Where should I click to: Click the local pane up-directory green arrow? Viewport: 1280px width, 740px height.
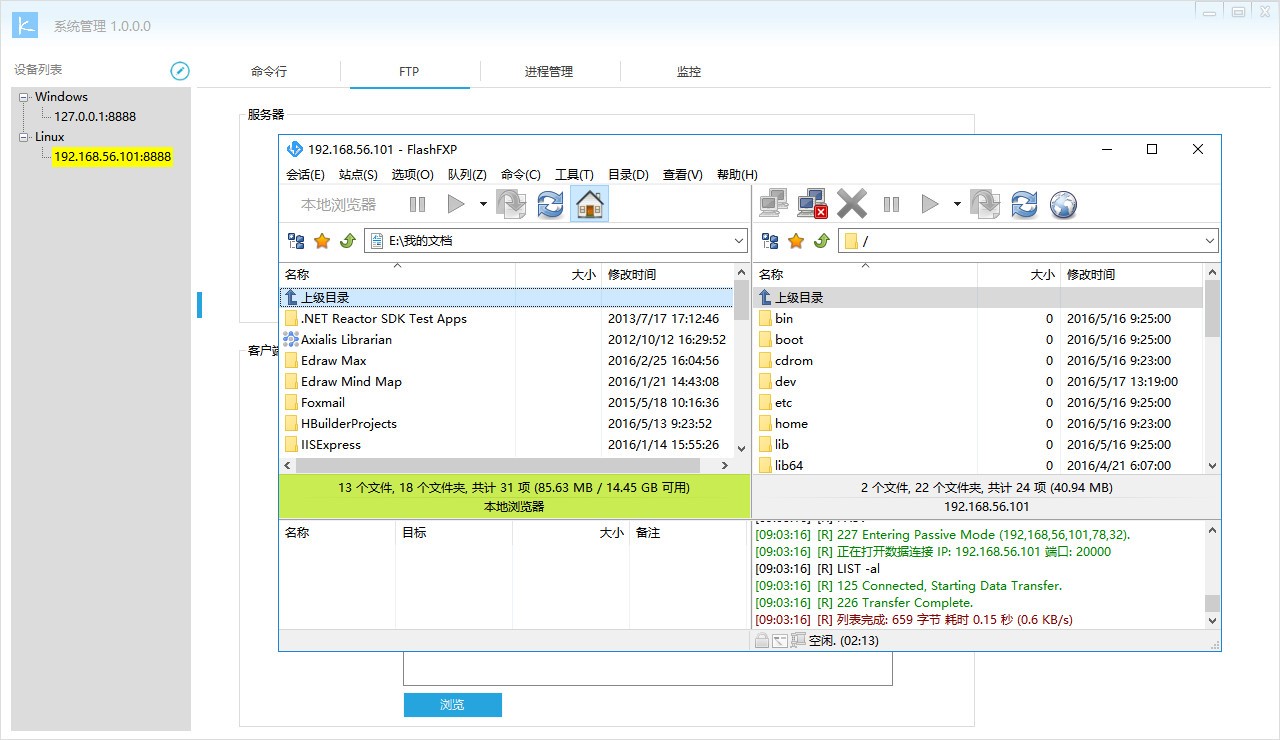pyautogui.click(x=348, y=241)
